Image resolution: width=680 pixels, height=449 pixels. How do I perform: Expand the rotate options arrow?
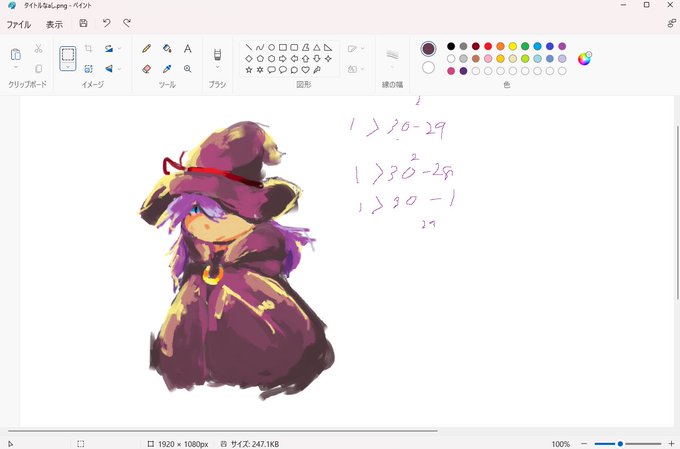point(119,49)
